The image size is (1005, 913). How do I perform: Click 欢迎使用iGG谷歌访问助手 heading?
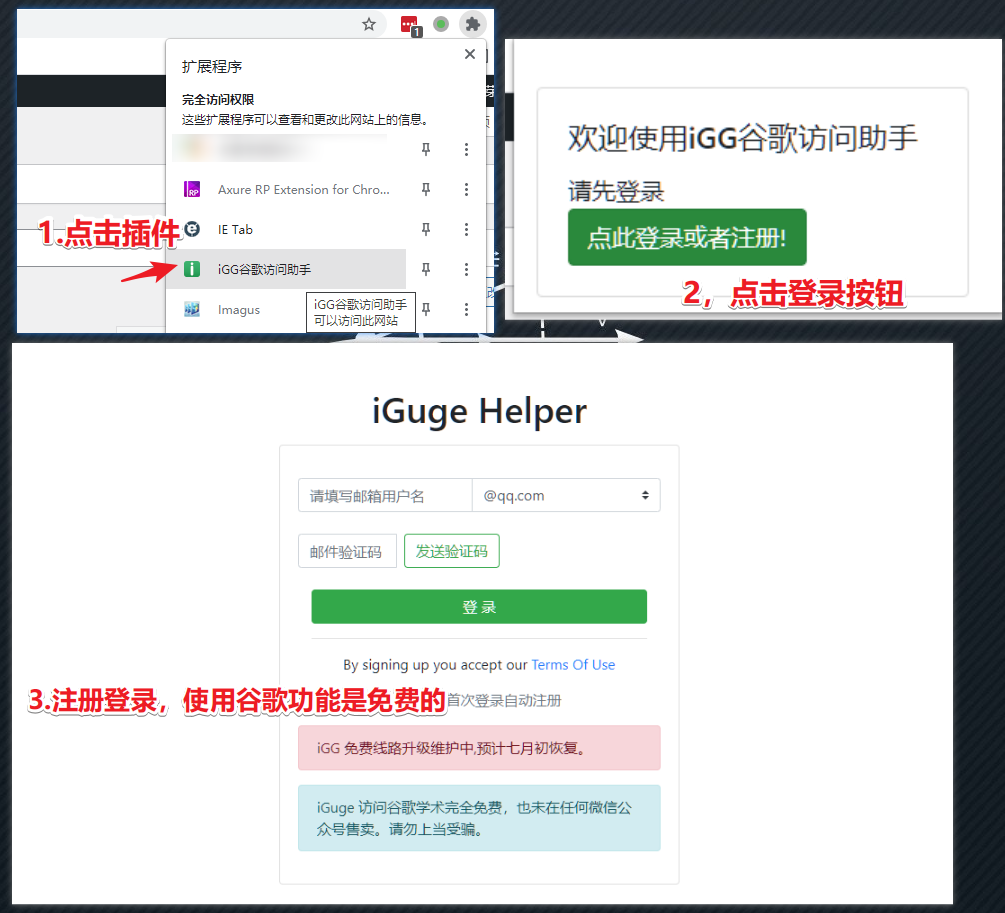tap(742, 138)
